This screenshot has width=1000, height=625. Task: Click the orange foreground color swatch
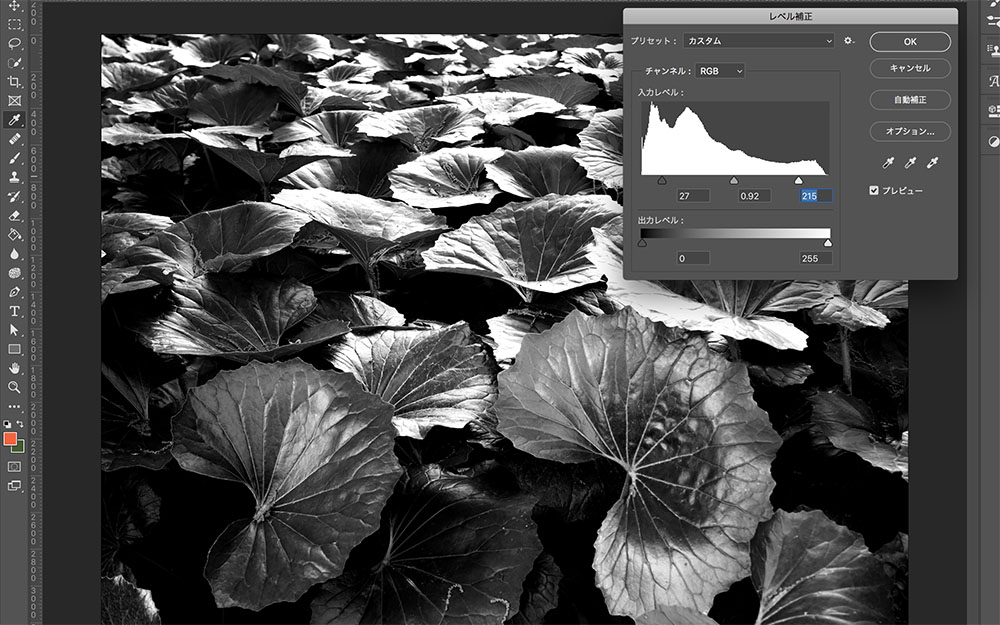(x=10, y=438)
